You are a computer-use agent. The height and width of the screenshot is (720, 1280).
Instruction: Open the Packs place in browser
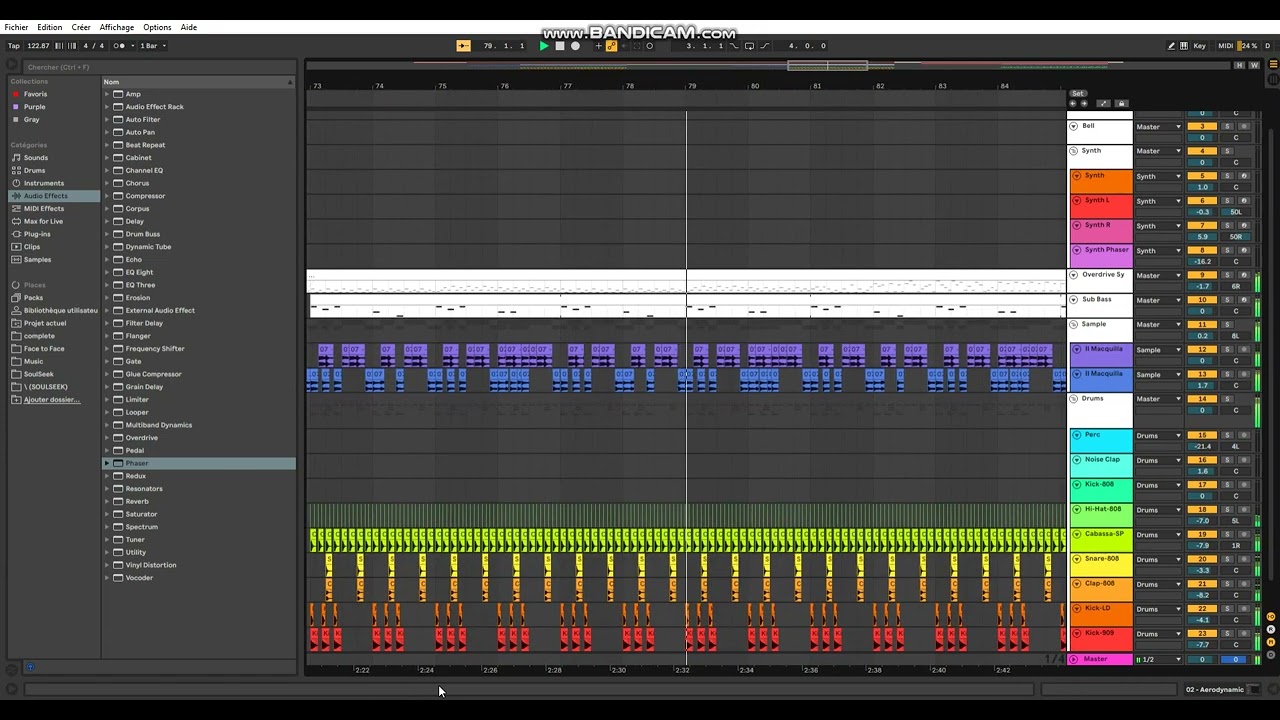point(33,298)
